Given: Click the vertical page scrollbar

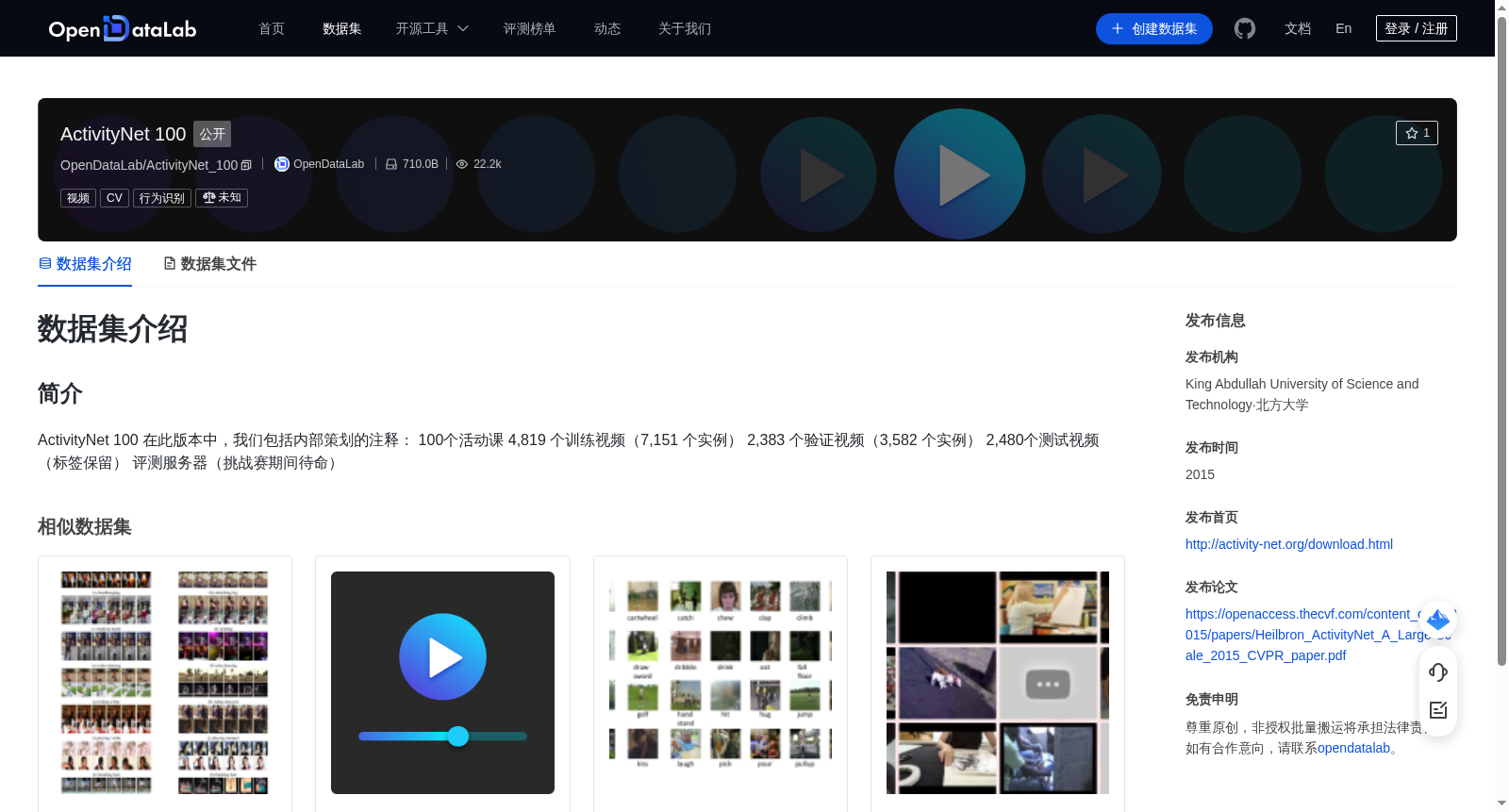Looking at the screenshot, I should tap(1501, 341).
